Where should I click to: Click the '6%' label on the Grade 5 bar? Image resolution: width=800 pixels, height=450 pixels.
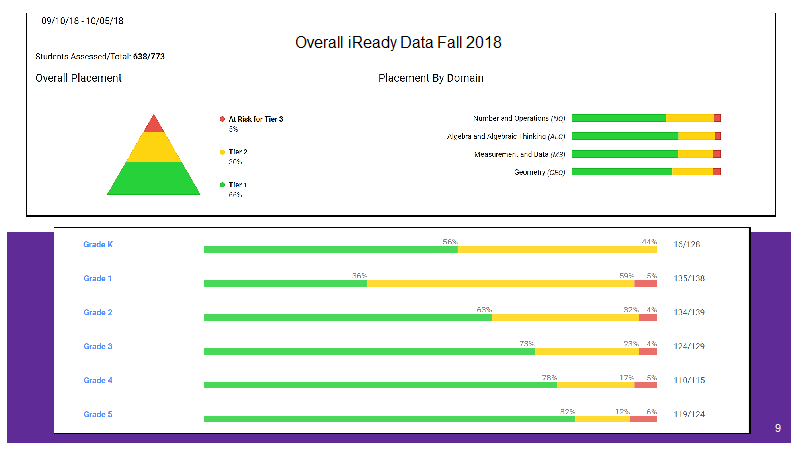(652, 411)
